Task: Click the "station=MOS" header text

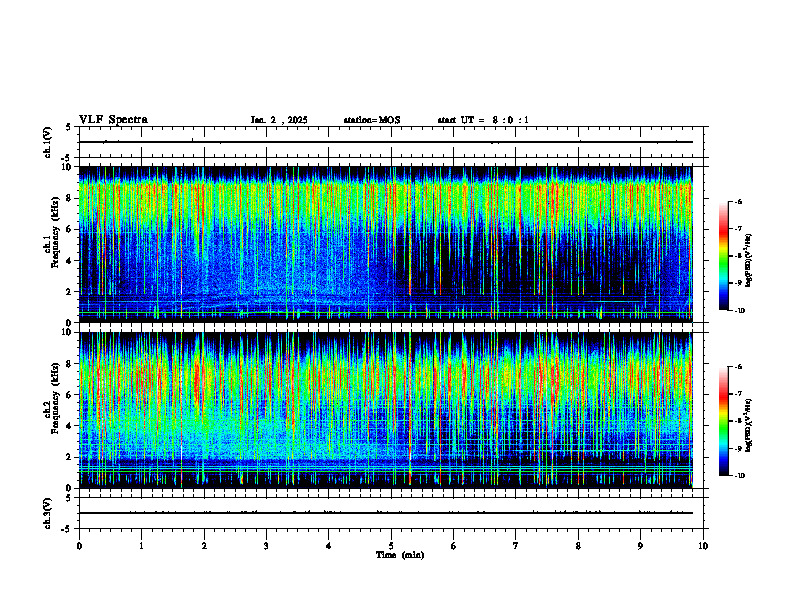Action: click(372, 120)
